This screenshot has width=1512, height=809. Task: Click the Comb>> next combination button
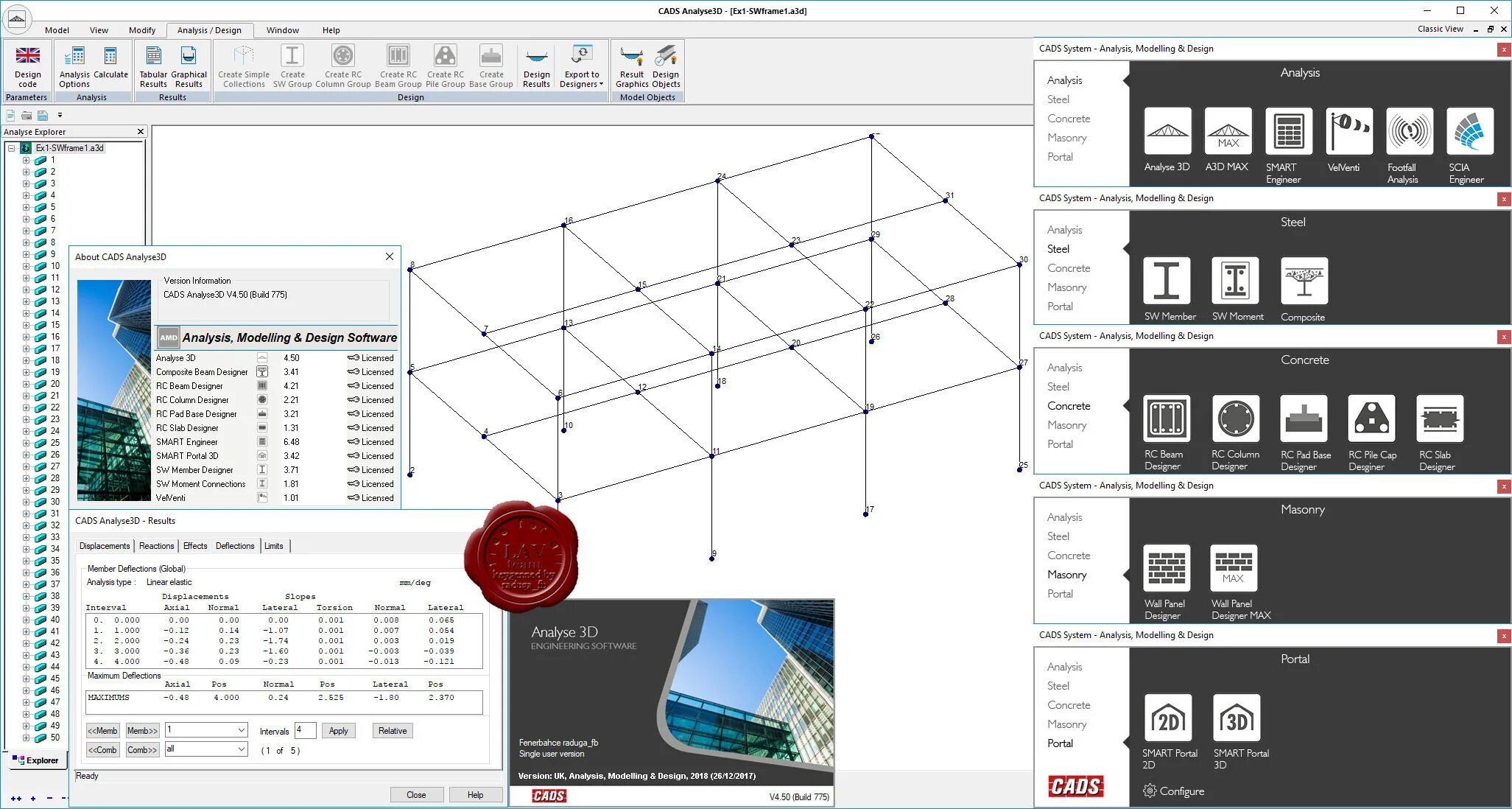(142, 750)
